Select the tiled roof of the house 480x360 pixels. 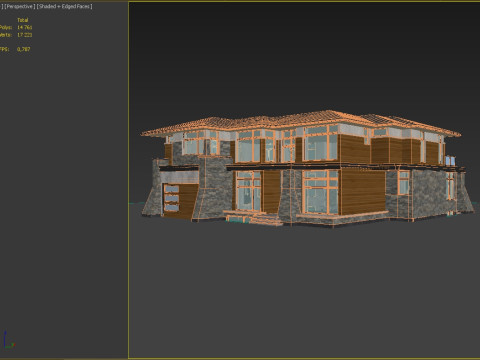(x=300, y=123)
